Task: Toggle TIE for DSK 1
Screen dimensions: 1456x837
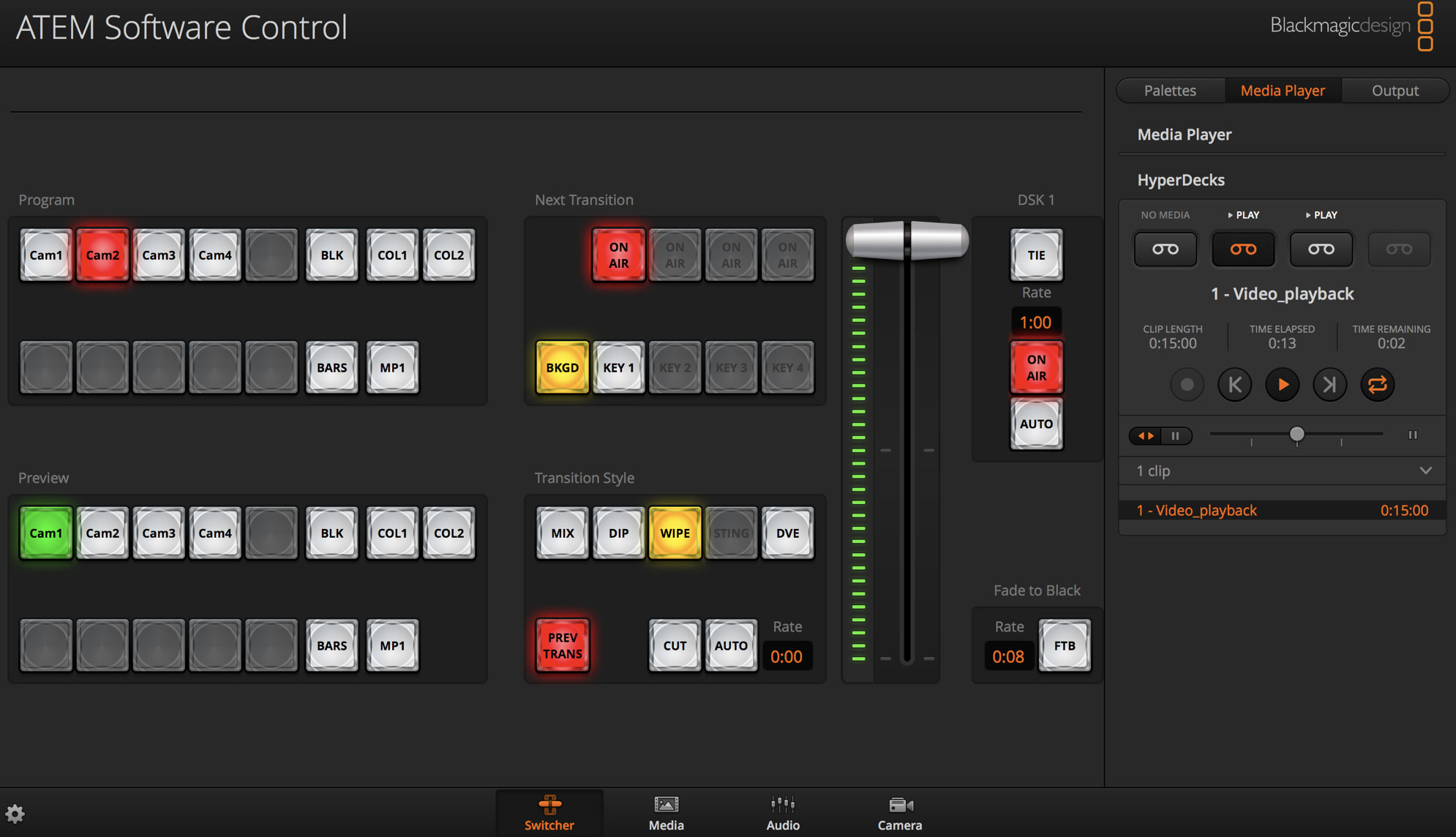Action: click(1035, 255)
